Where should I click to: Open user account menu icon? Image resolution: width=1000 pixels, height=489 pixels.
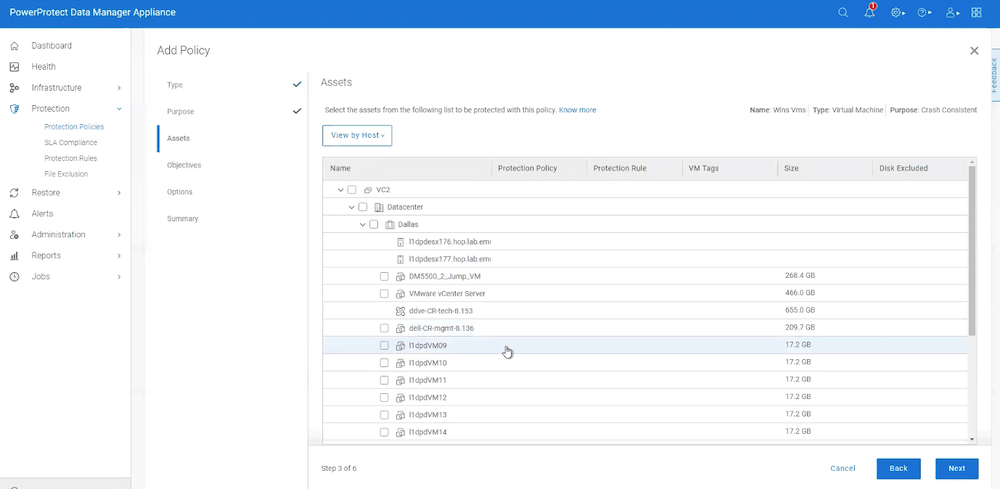pos(952,13)
